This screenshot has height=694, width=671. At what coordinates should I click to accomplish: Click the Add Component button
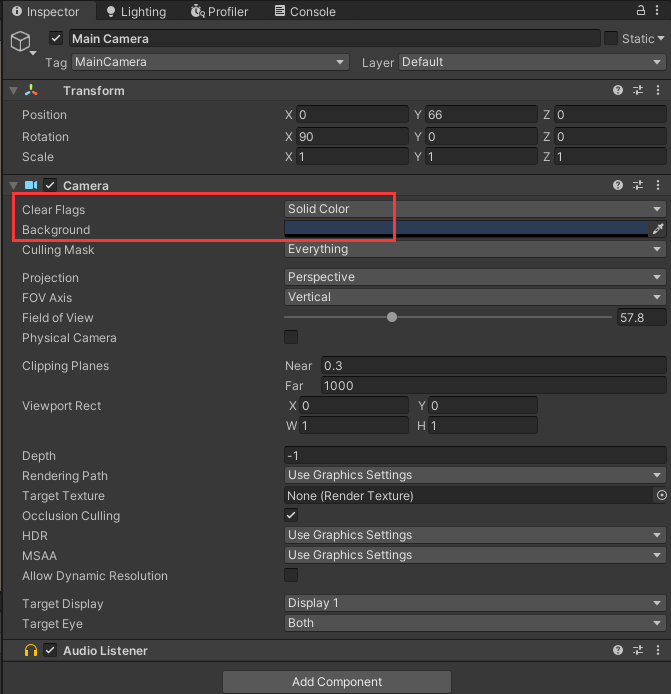point(337,682)
